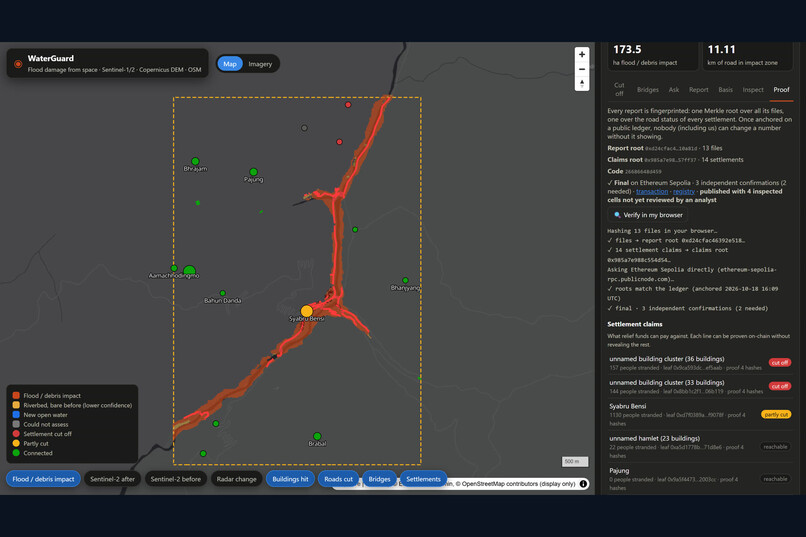Click the gray could-not-assess marker

click(304, 128)
